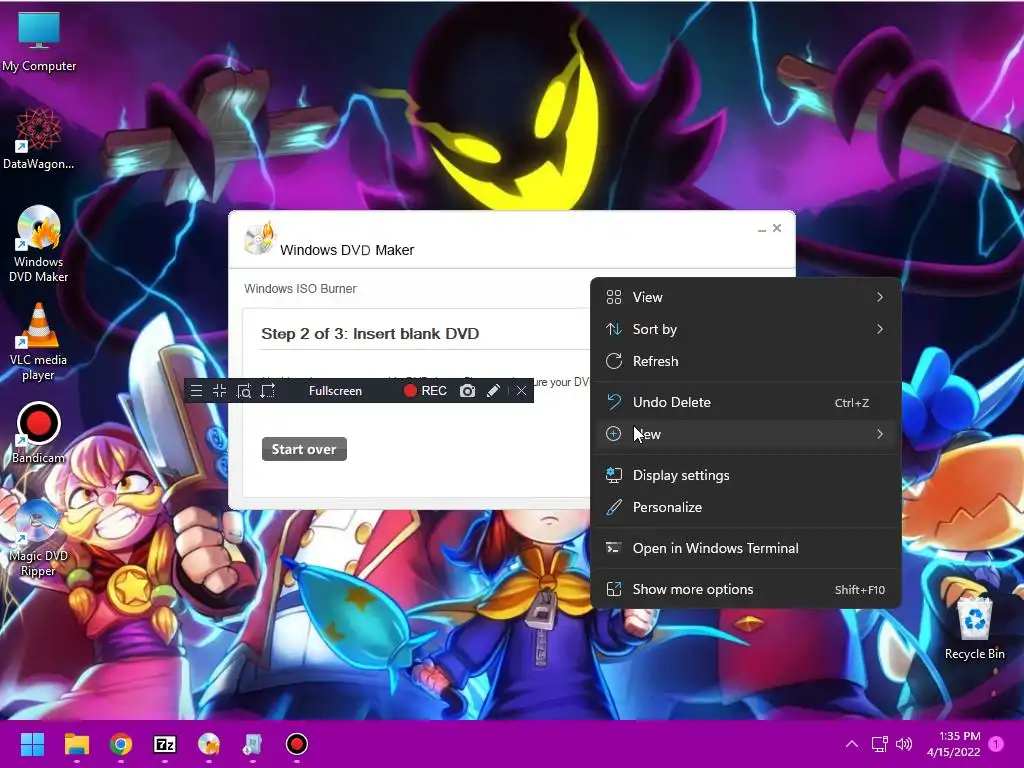Click the Windows ISO Burner label

coord(300,289)
